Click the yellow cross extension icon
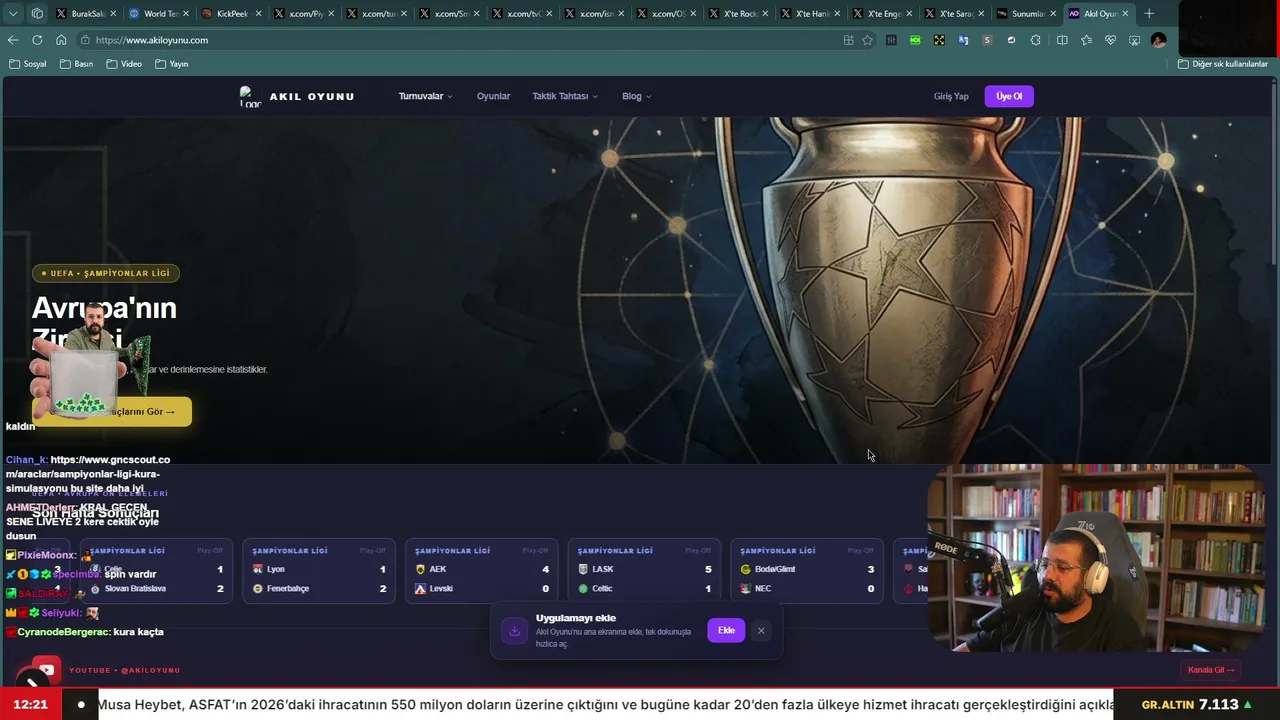This screenshot has width=1280, height=720. coord(939,40)
